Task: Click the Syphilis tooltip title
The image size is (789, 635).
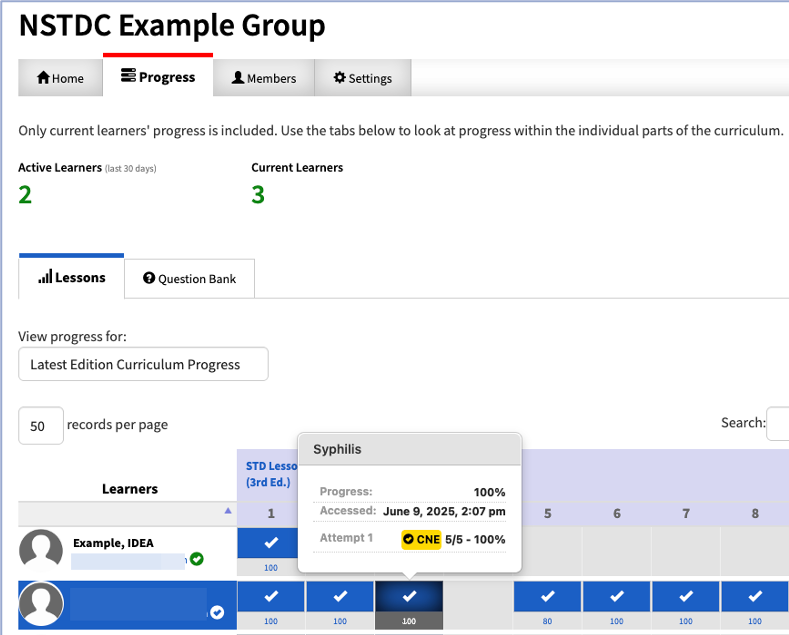Action: click(x=337, y=449)
